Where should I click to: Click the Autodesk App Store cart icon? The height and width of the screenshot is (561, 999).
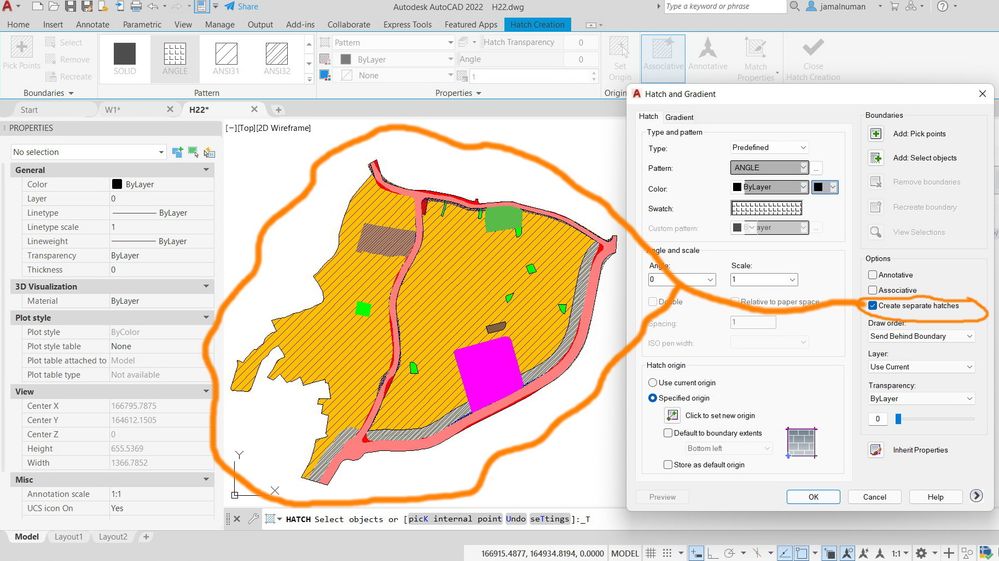[x=895, y=6]
